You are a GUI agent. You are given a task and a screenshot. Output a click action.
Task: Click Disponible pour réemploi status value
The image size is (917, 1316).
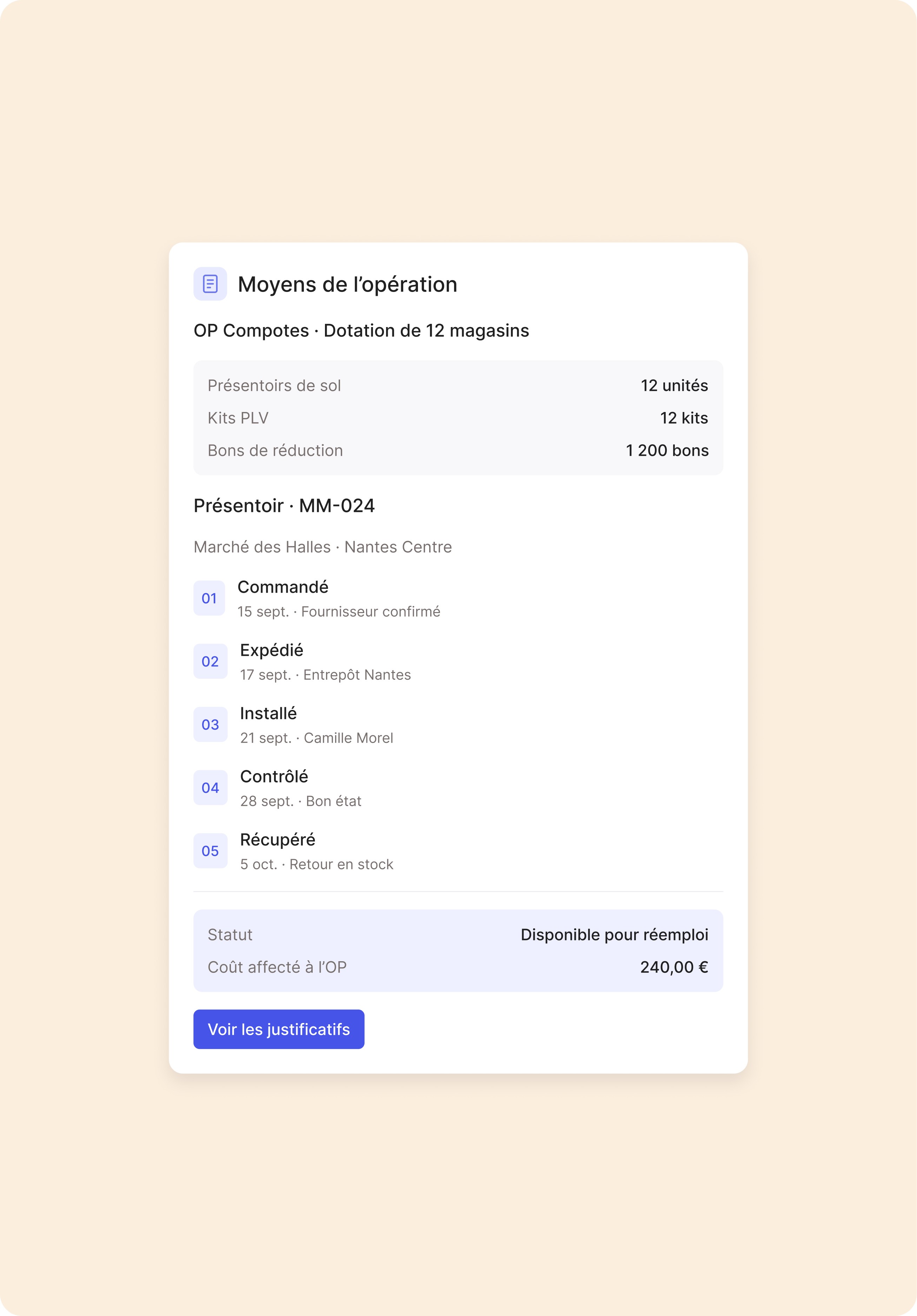[614, 935]
